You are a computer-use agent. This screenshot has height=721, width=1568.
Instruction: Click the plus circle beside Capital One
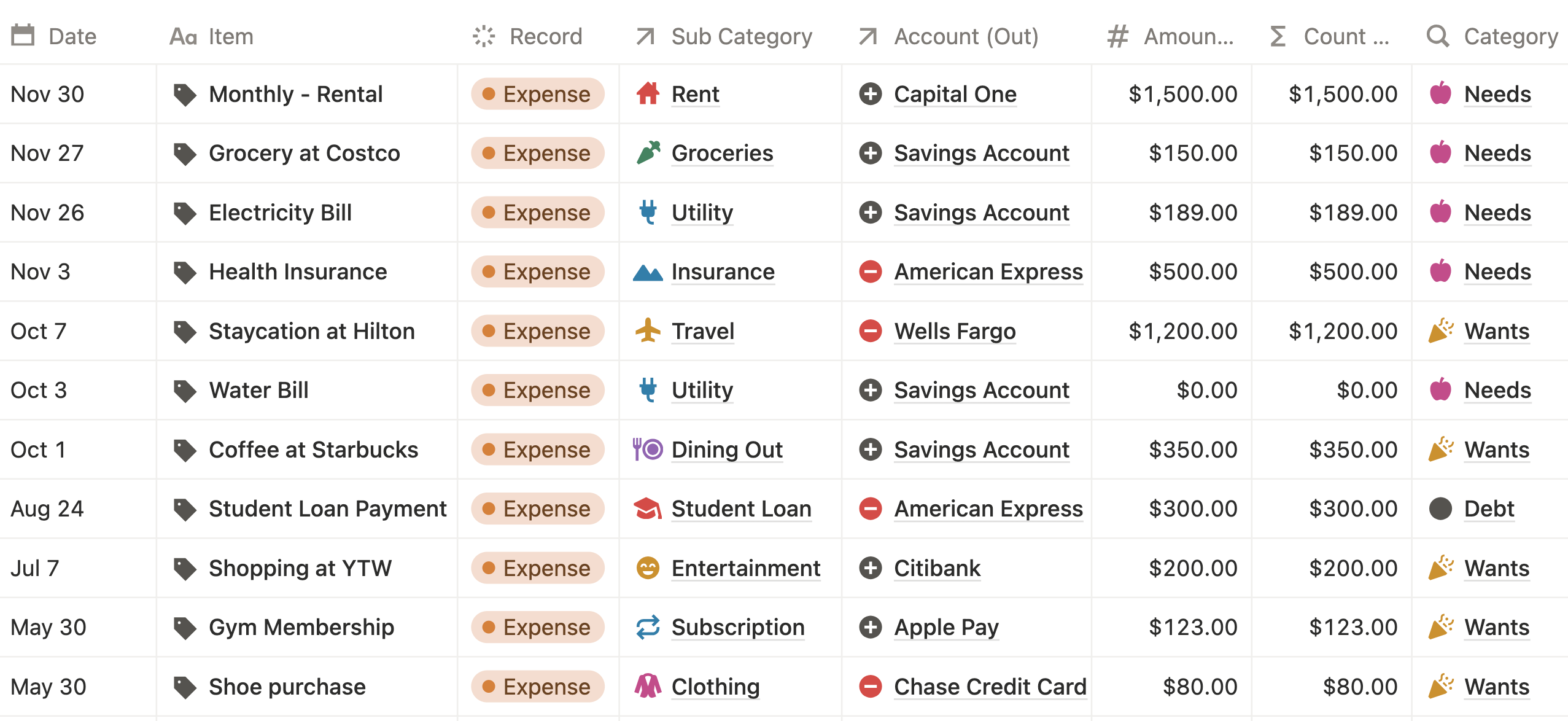[871, 94]
